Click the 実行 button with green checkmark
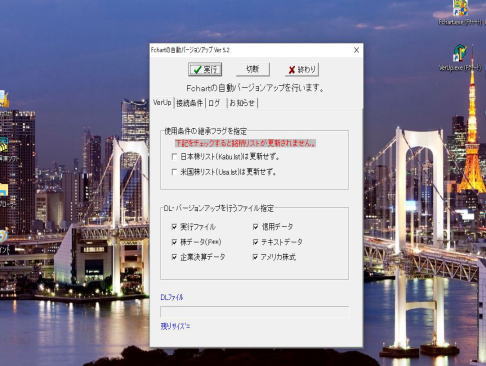This screenshot has height=366, width=486. pyautogui.click(x=205, y=69)
